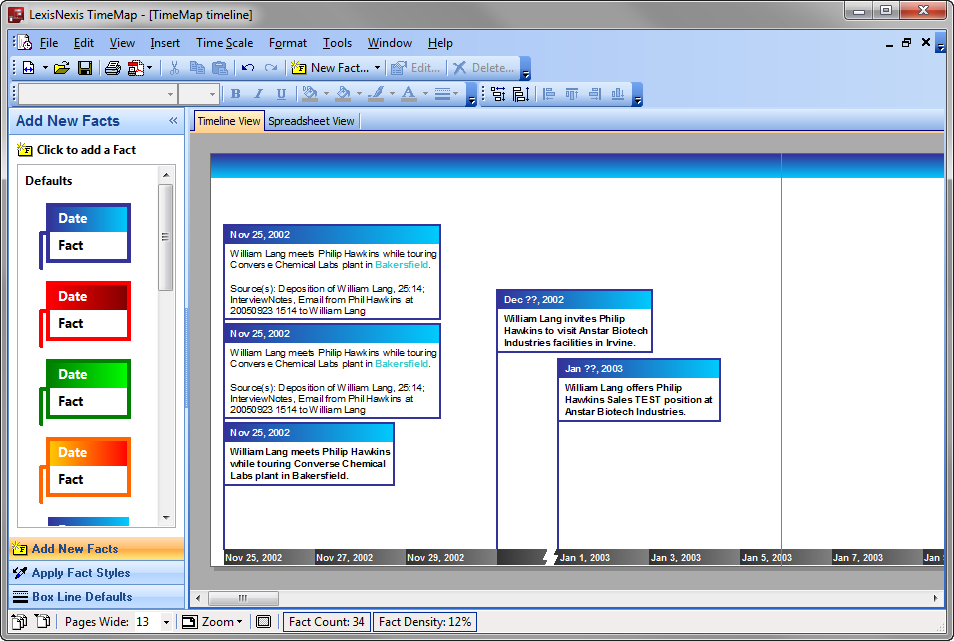Viewport: 954px width, 641px height.
Task: Click the Copy icon in the toolbar
Action: (197, 68)
